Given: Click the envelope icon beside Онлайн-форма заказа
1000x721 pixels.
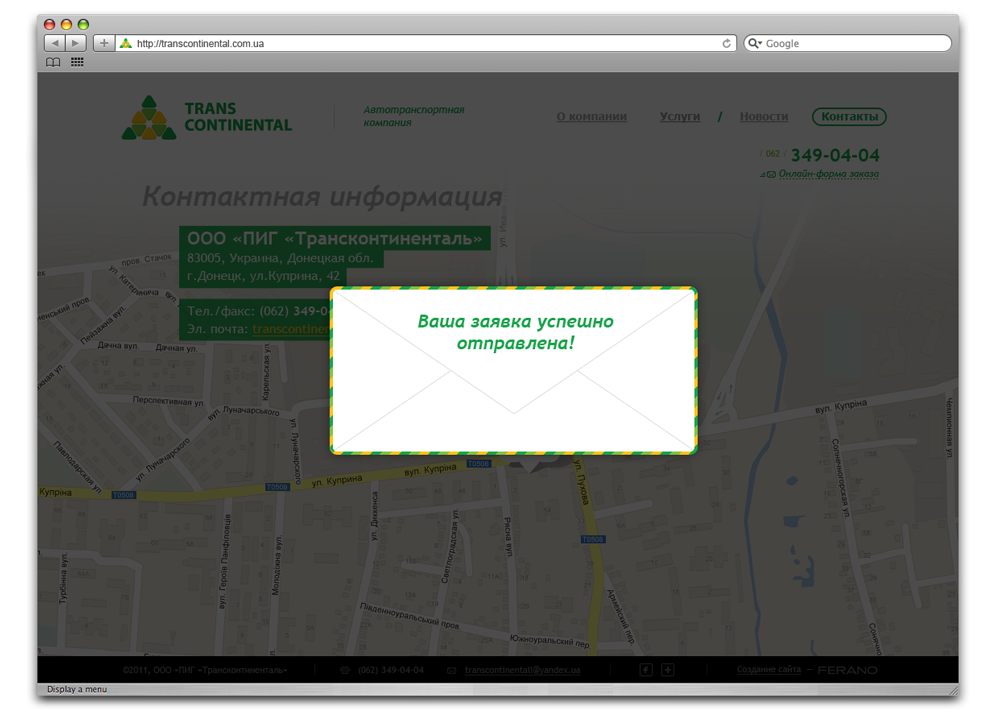Looking at the screenshot, I should 768,175.
